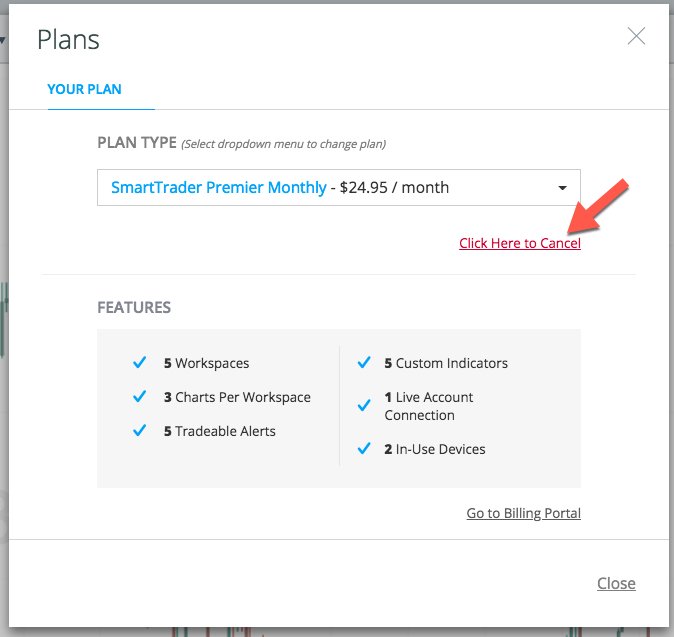Viewport: 674px width, 637px height.
Task: Click the PLAN TYPE heading label
Action: coord(137,143)
